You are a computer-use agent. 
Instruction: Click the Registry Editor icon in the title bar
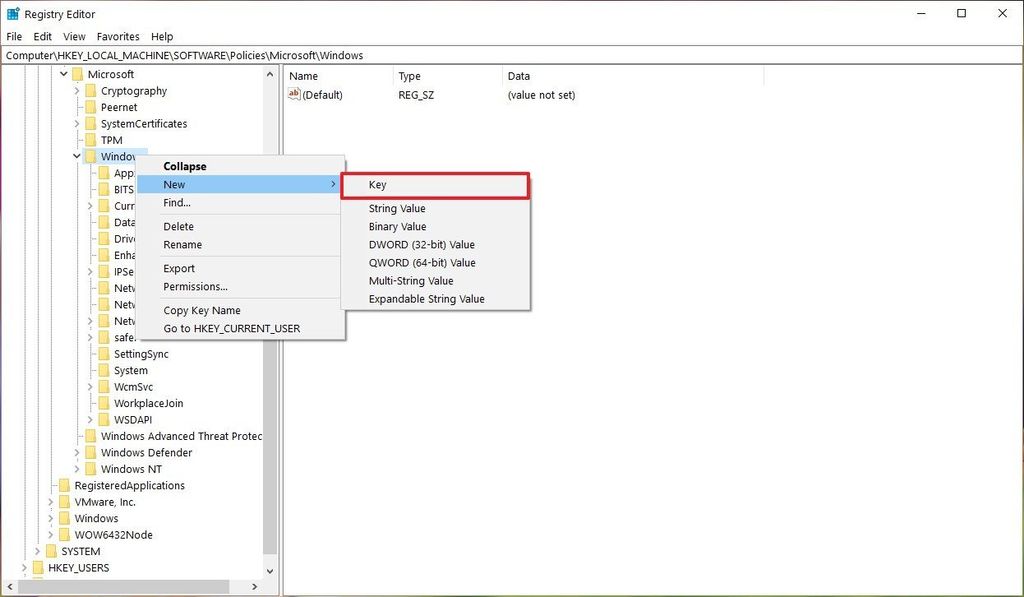tap(11, 13)
